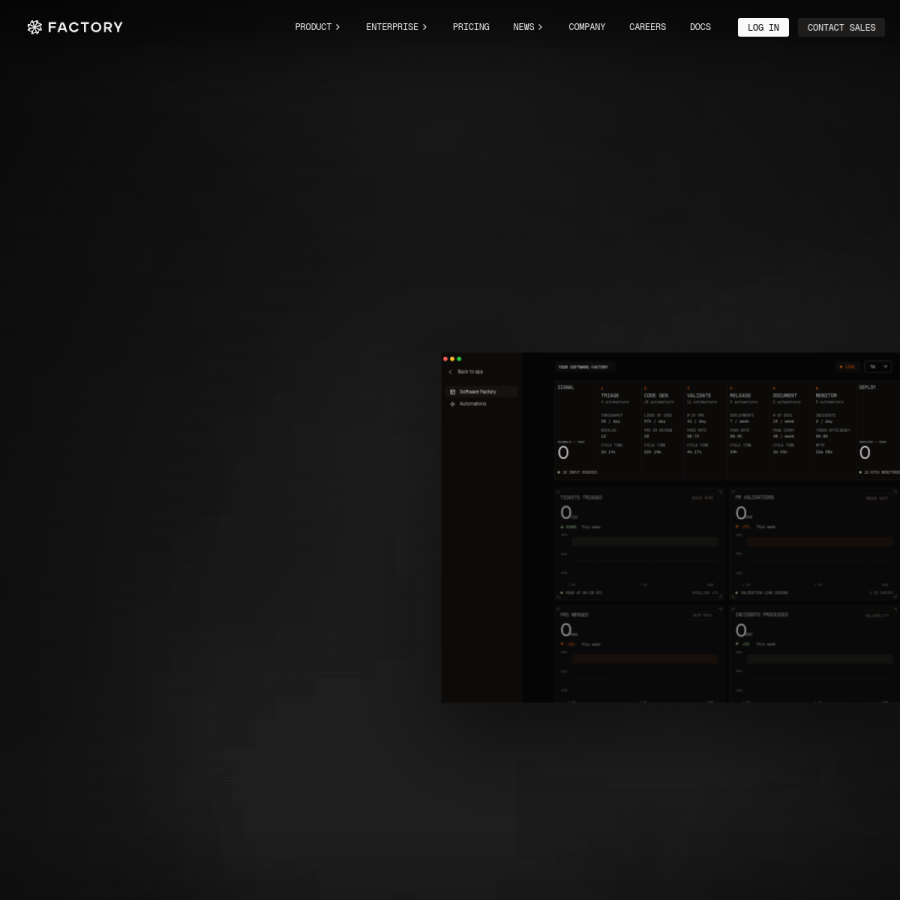Expand the PRODUCT navigation menu
This screenshot has width=900, height=900.
[x=317, y=27]
